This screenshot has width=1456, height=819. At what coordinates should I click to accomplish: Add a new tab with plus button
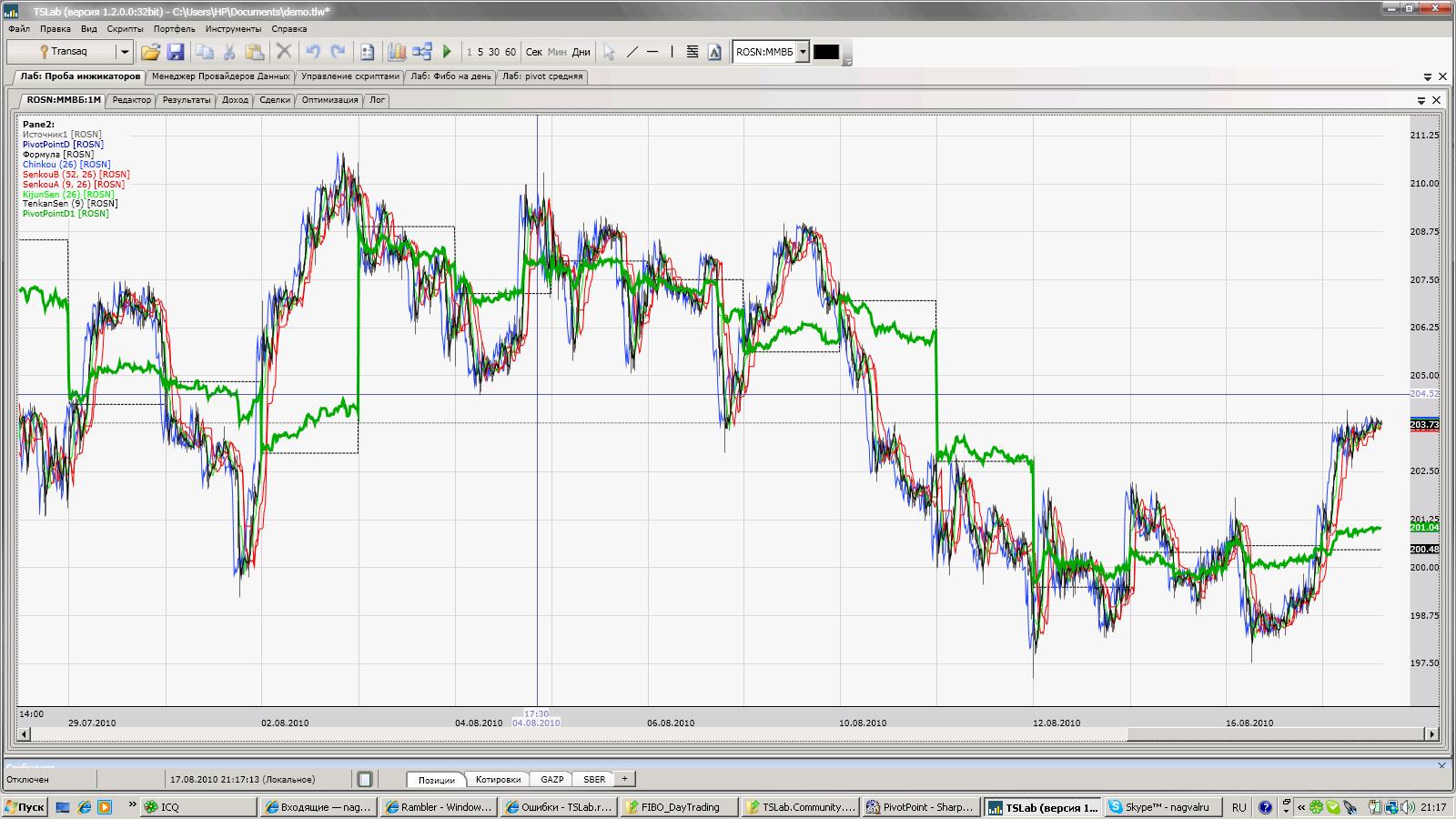624,779
